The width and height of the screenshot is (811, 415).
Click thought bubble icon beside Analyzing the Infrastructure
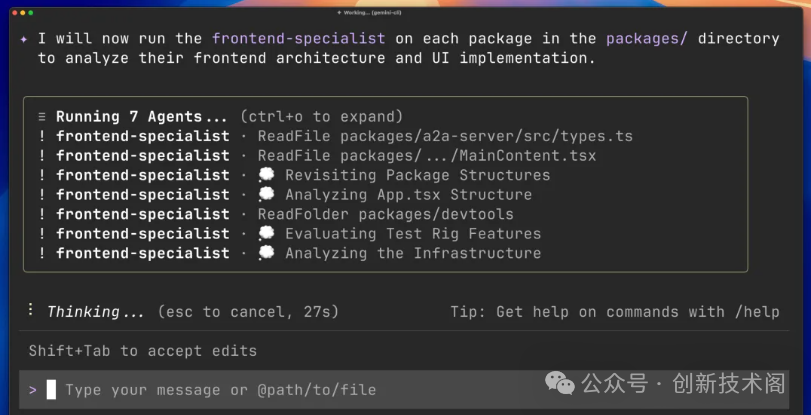click(x=266, y=253)
